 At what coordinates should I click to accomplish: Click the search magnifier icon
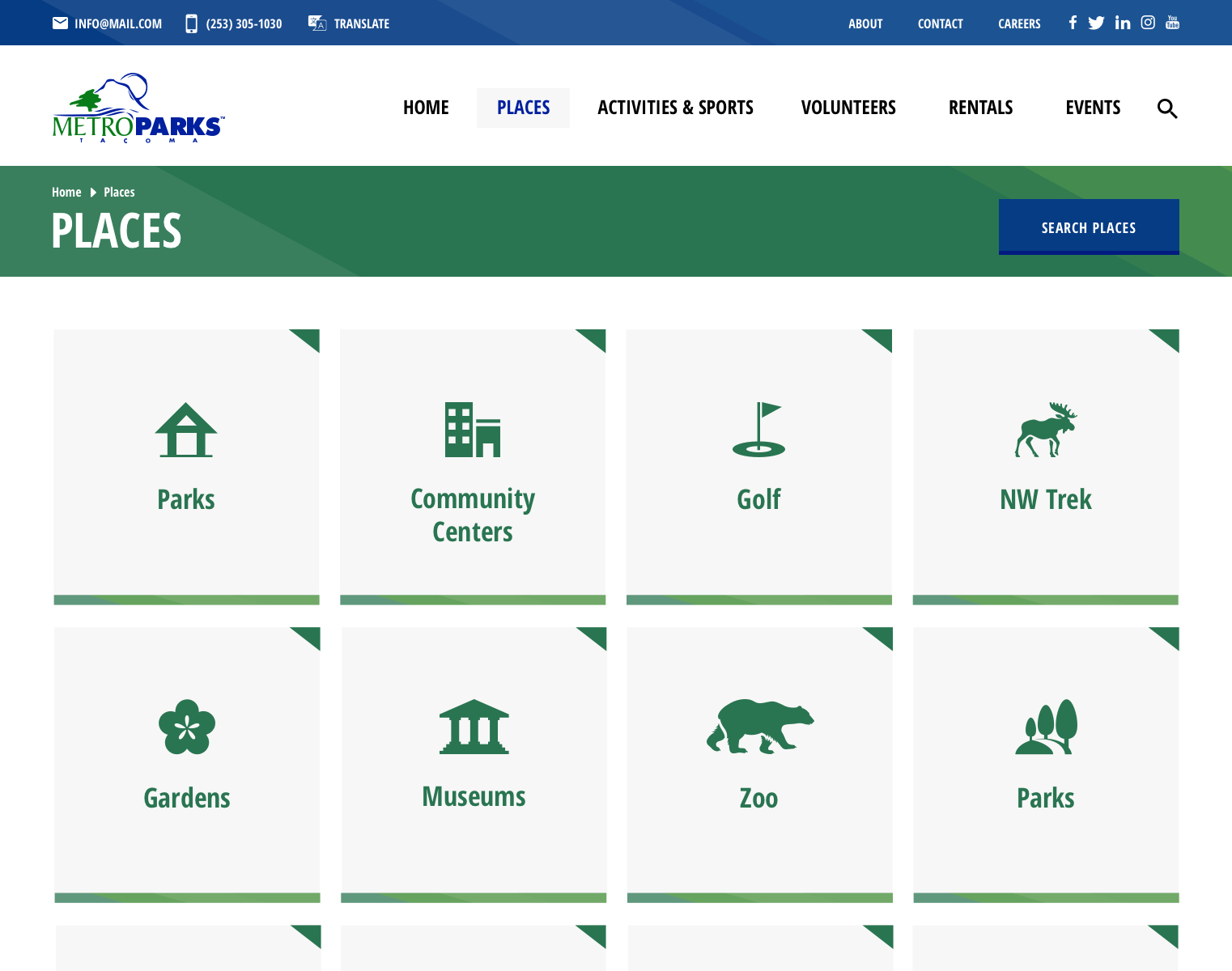pyautogui.click(x=1166, y=108)
